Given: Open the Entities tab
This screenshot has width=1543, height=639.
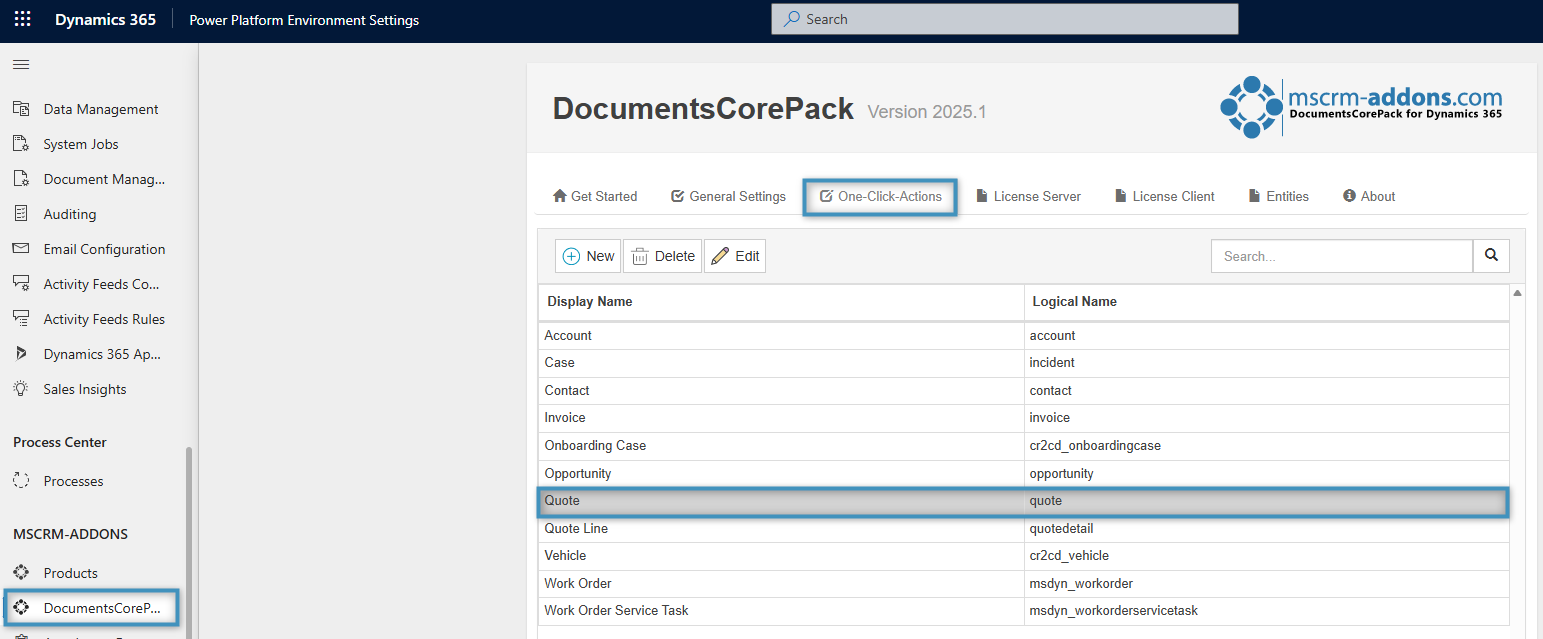Looking at the screenshot, I should (x=1278, y=196).
